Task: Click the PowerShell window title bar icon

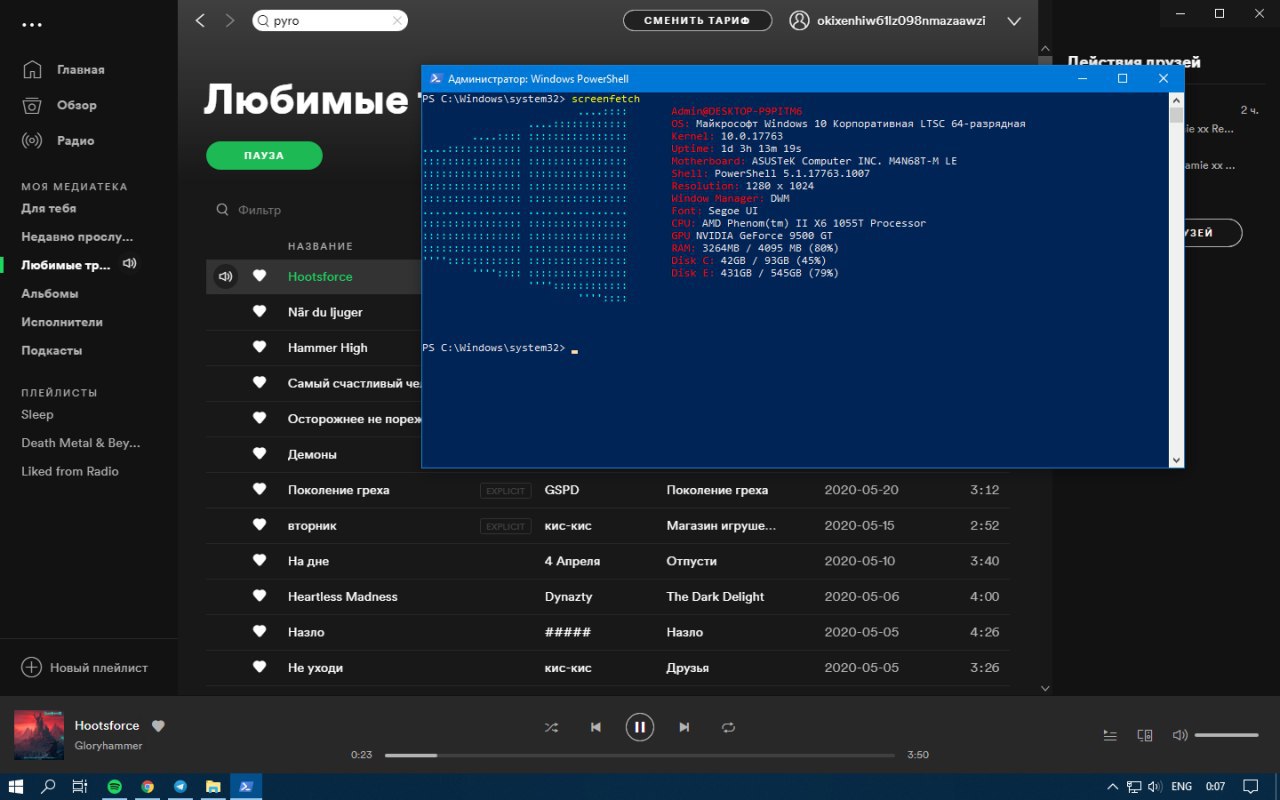Action: (436, 79)
